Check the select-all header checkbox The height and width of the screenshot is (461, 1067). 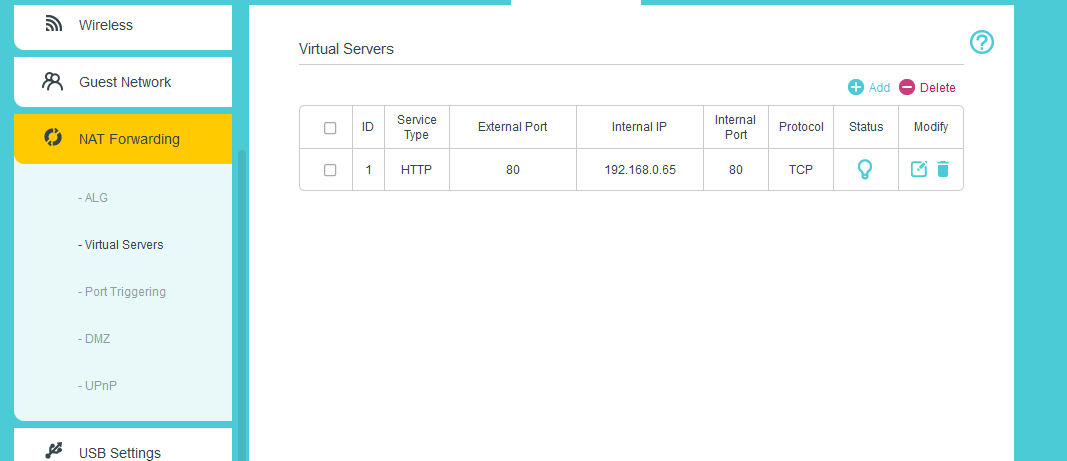330,128
